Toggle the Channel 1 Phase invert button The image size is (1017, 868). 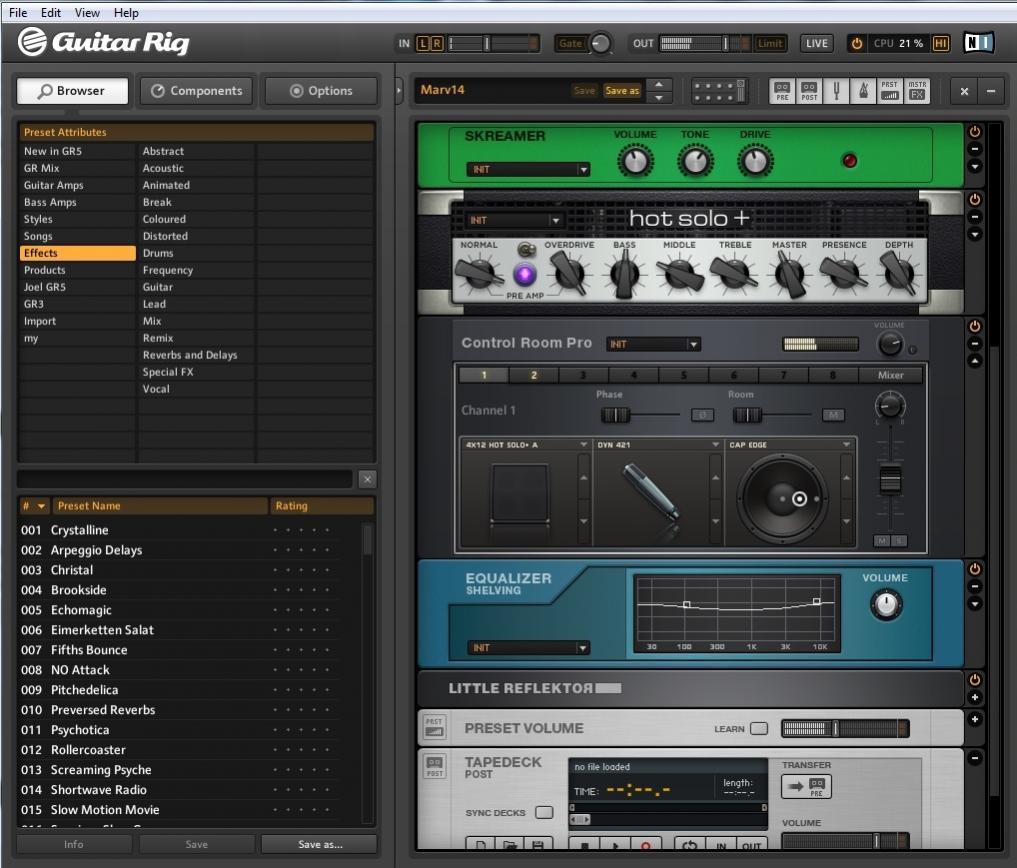[x=702, y=415]
